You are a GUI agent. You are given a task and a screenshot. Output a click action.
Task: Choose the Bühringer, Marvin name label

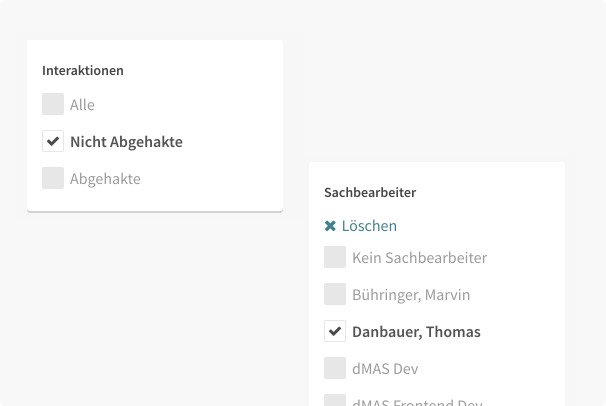pos(411,295)
